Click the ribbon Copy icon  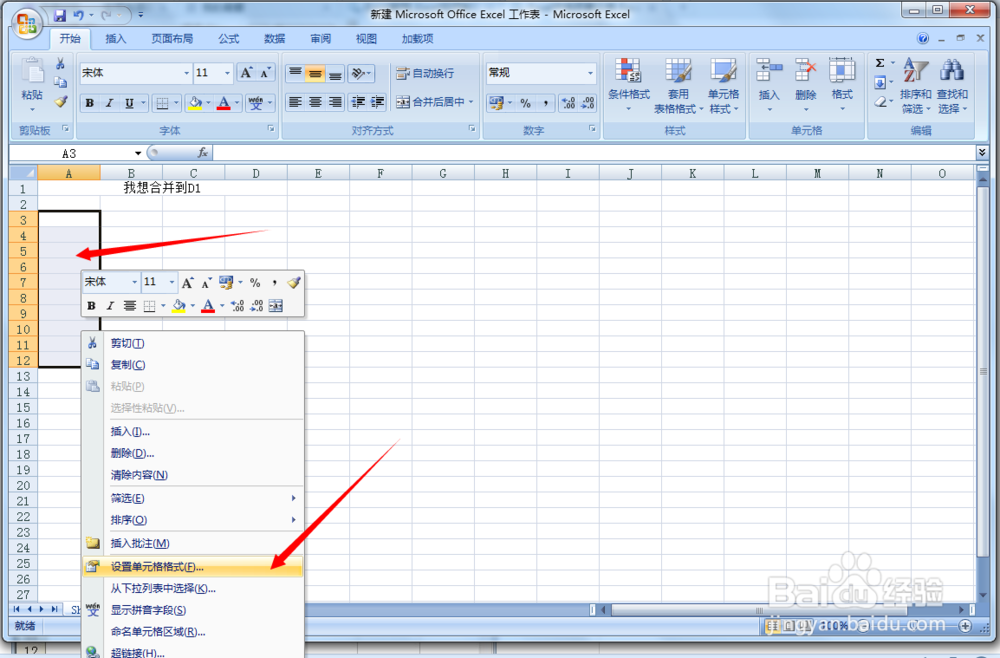[x=61, y=82]
